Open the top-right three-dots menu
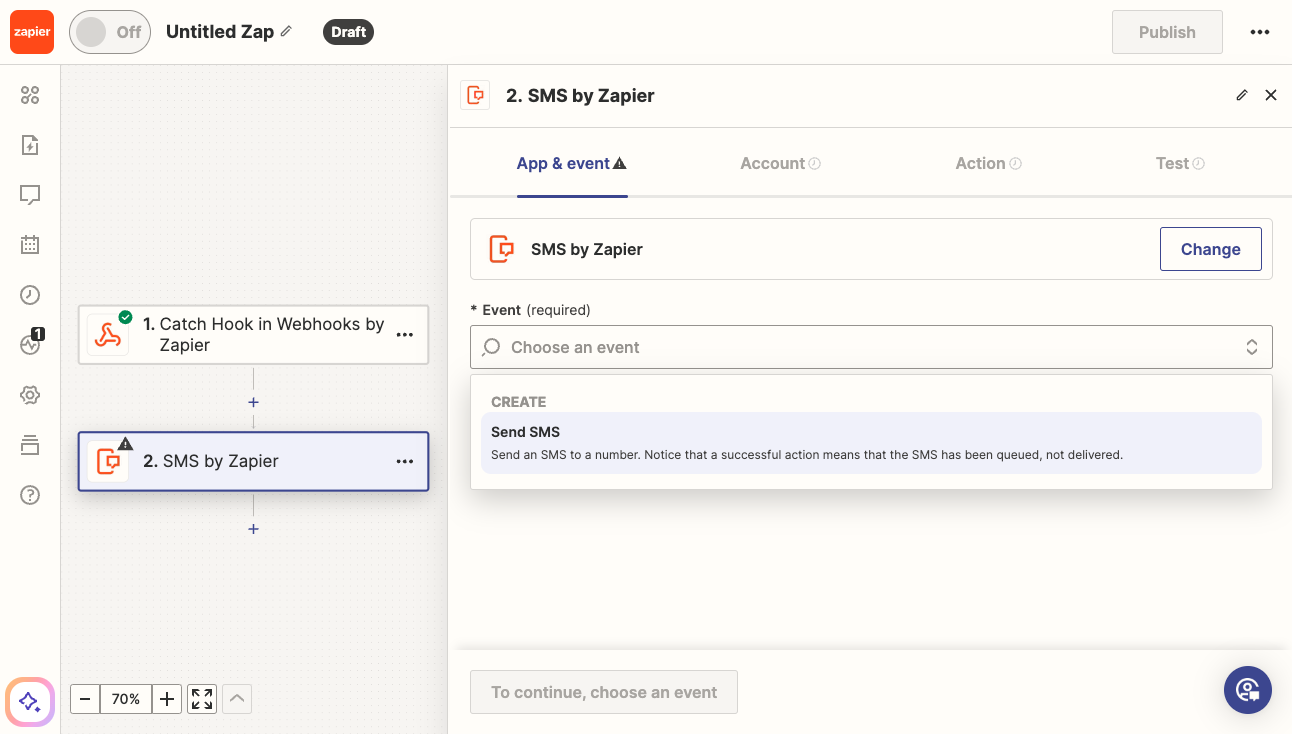Viewport: 1292px width, 734px height. (1260, 32)
